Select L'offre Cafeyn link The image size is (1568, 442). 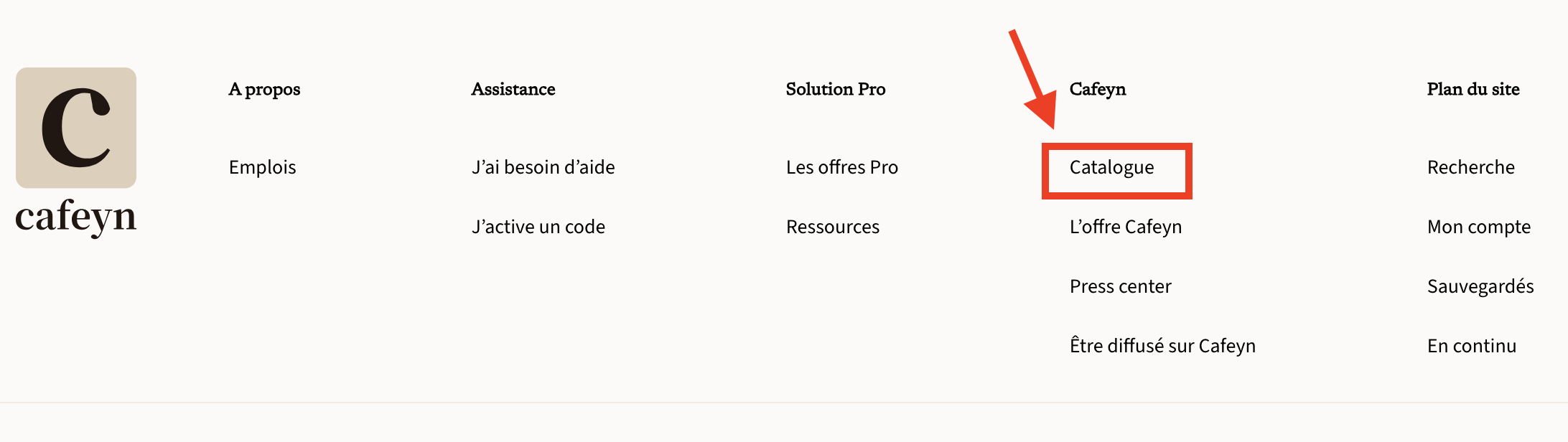pyautogui.click(x=1125, y=227)
